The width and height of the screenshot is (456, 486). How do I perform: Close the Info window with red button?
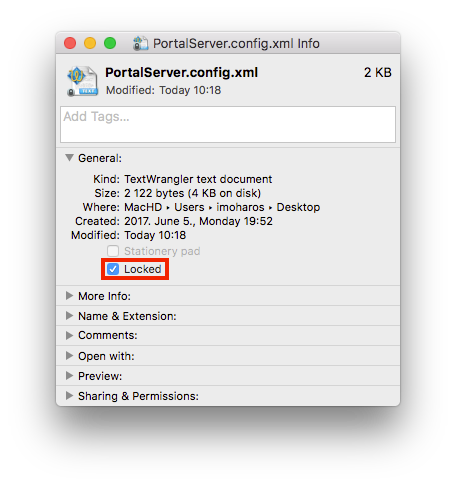tap(70, 43)
